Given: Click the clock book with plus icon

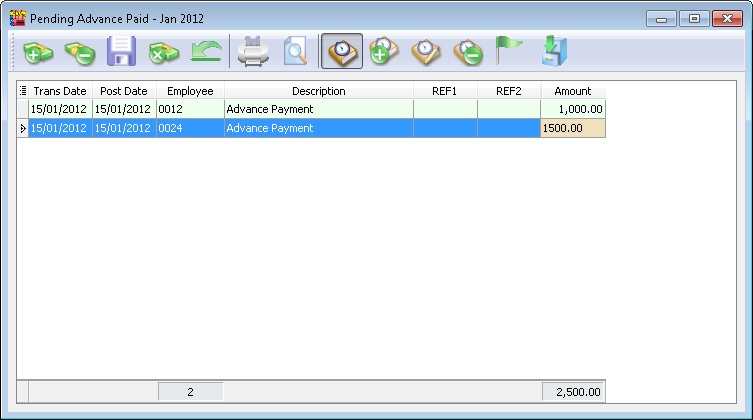Looking at the screenshot, I should 384,51.
